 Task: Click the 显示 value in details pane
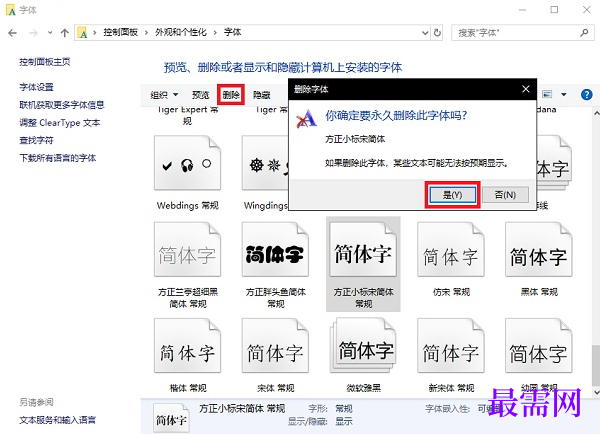(344, 421)
